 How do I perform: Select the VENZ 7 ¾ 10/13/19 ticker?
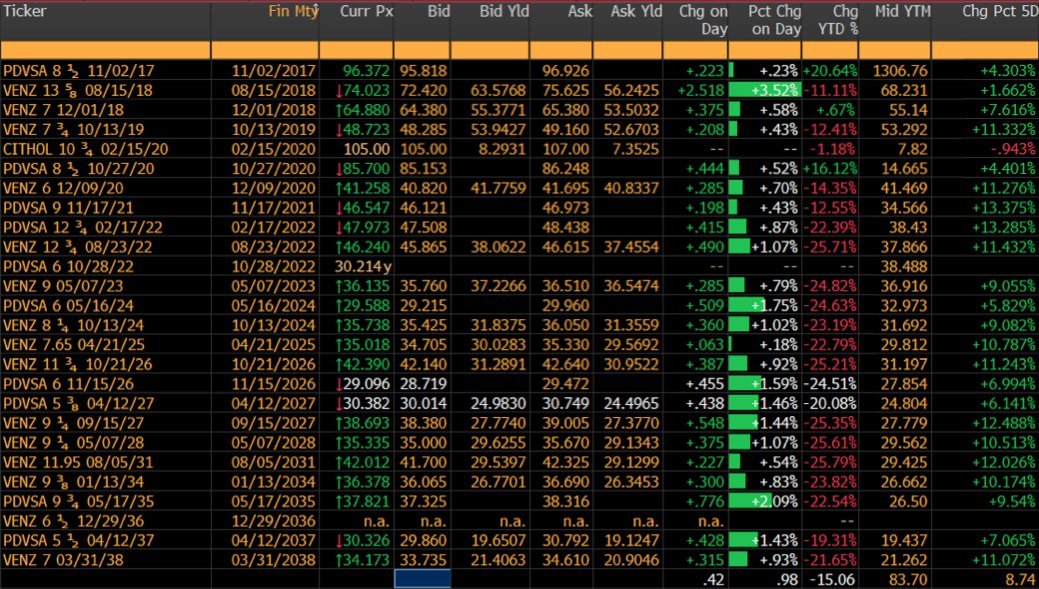[74, 129]
